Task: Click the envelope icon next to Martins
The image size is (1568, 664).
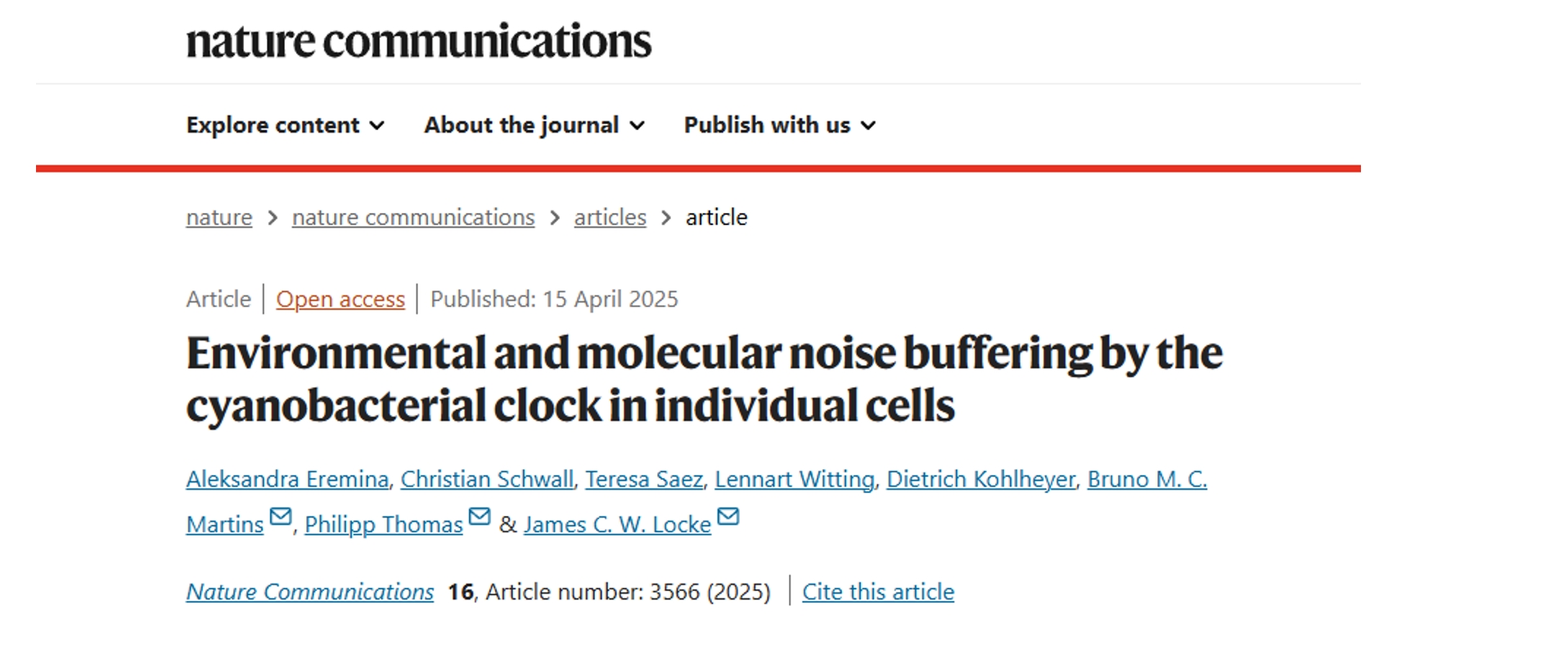Action: point(281,517)
